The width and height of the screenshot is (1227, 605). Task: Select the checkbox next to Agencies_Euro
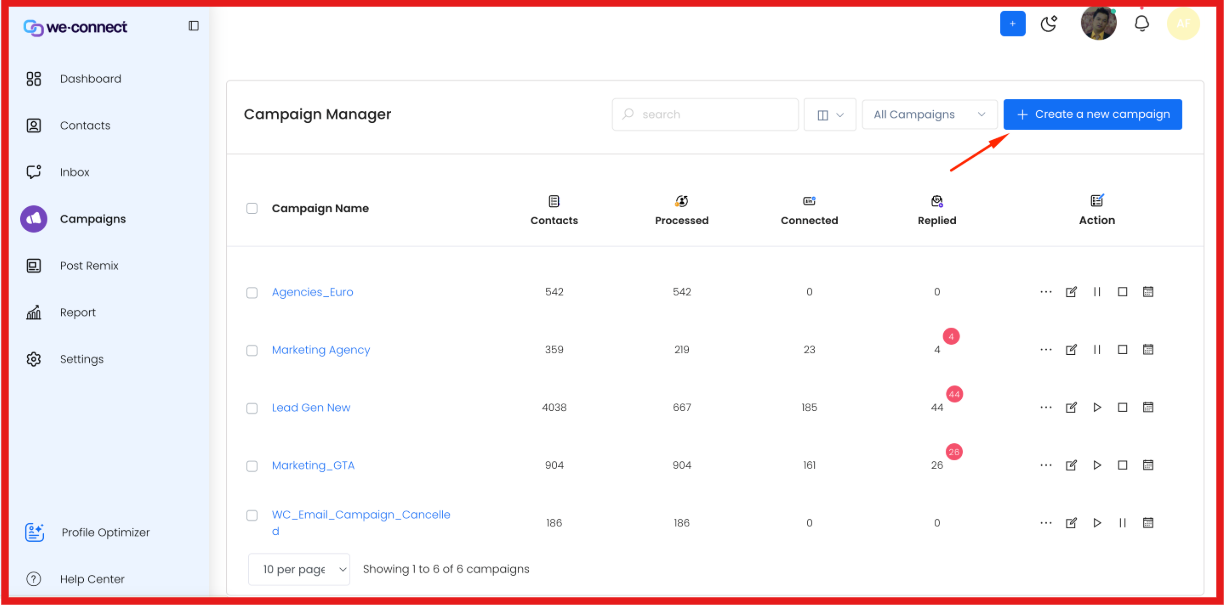click(x=251, y=291)
